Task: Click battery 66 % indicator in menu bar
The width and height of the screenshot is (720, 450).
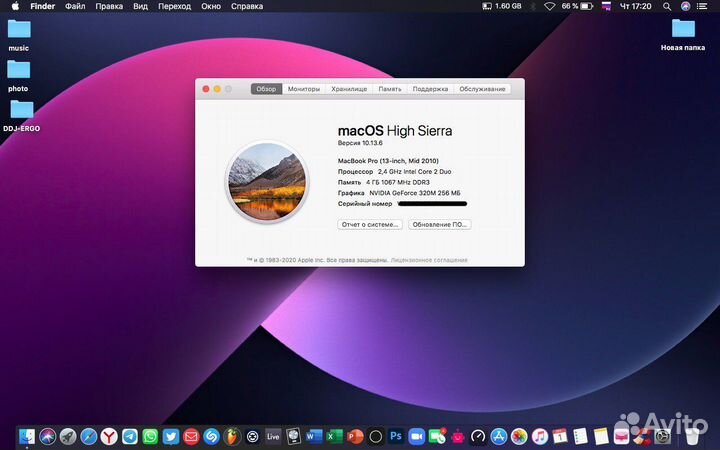Action: point(577,6)
